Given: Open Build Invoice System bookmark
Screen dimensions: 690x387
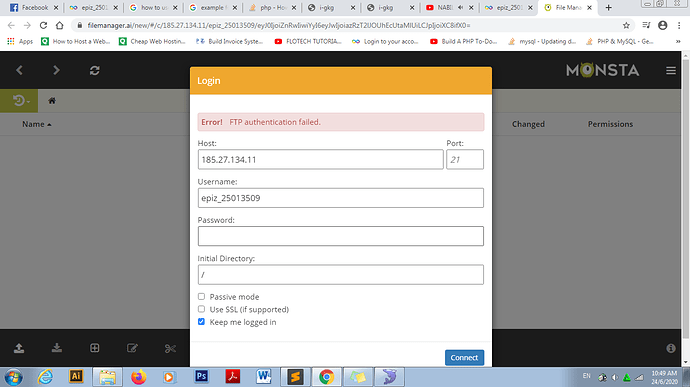Looking at the screenshot, I should 229,41.
